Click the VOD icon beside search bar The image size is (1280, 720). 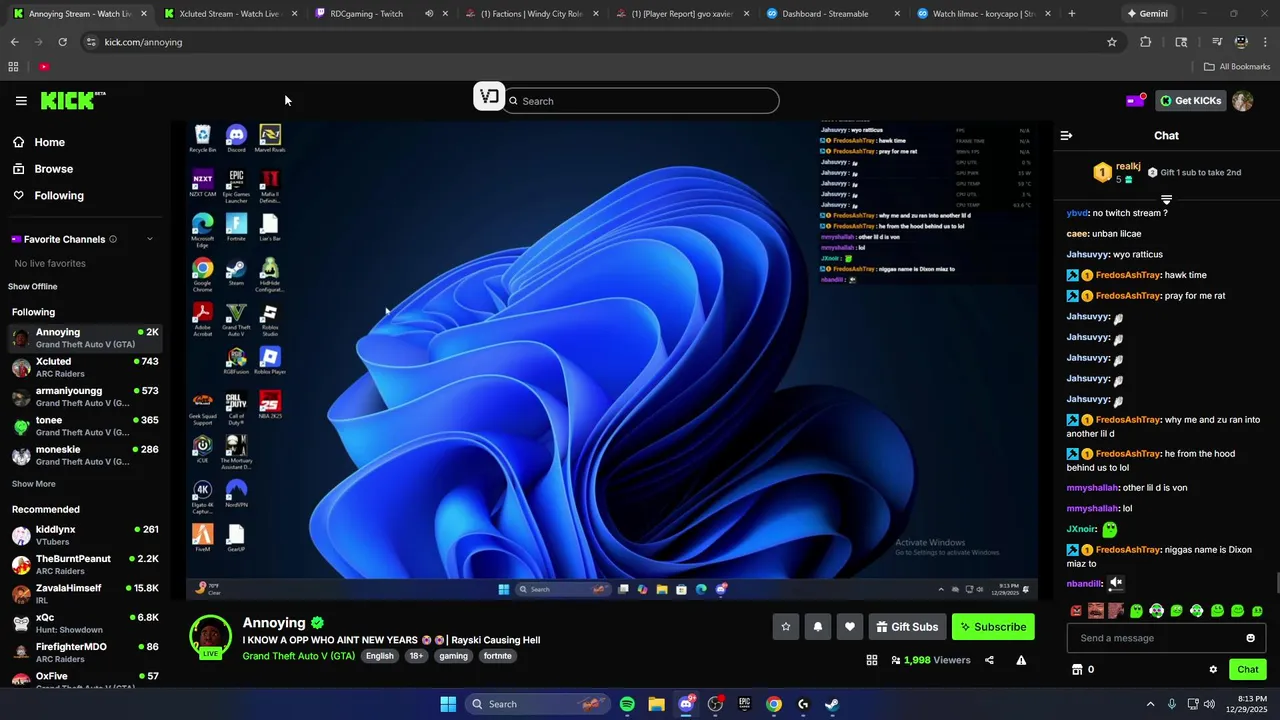pos(489,97)
